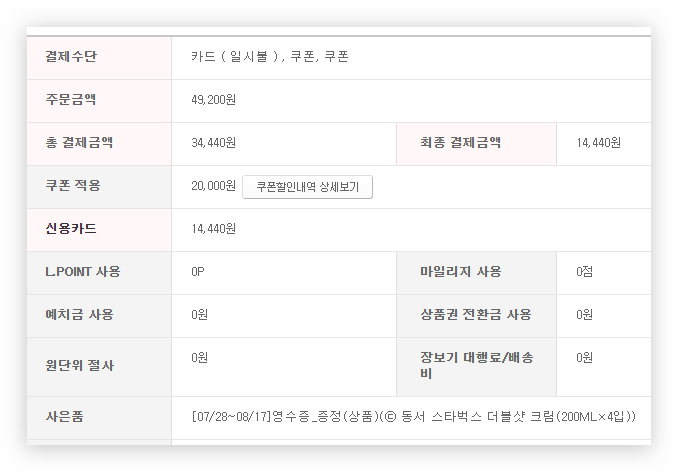The height and width of the screenshot is (472, 678).
Task: Click the 상품권 전환금 사용 label
Action: (476, 314)
